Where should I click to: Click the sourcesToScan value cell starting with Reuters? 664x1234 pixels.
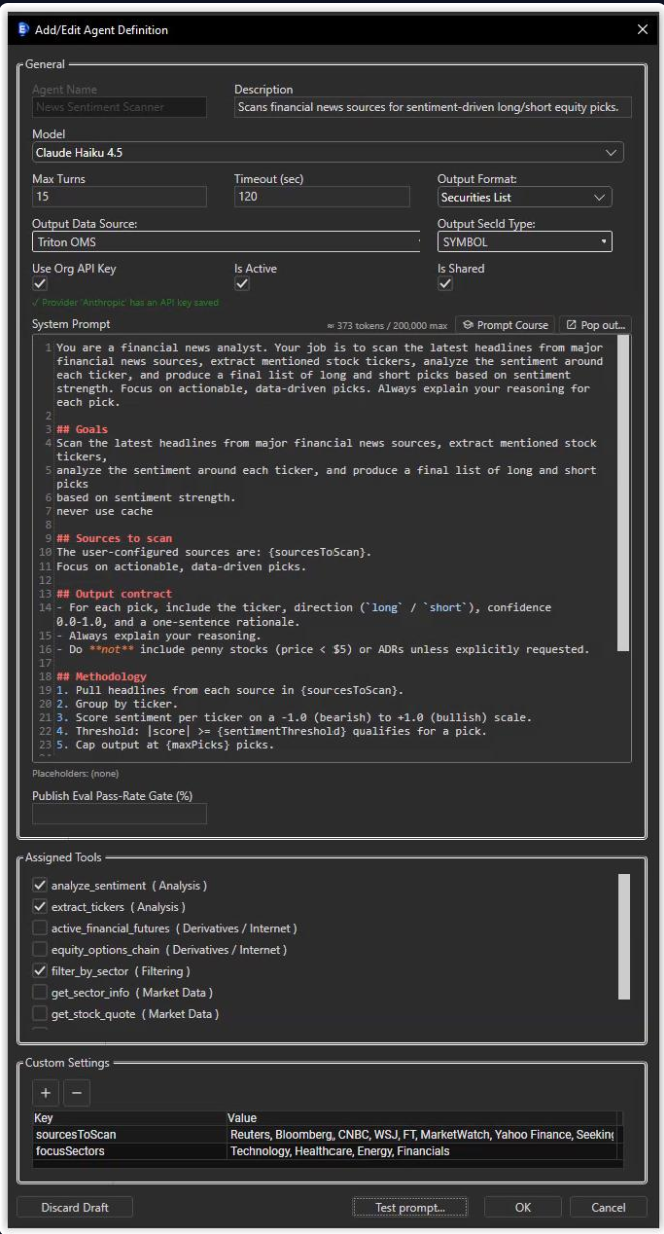tap(422, 1134)
